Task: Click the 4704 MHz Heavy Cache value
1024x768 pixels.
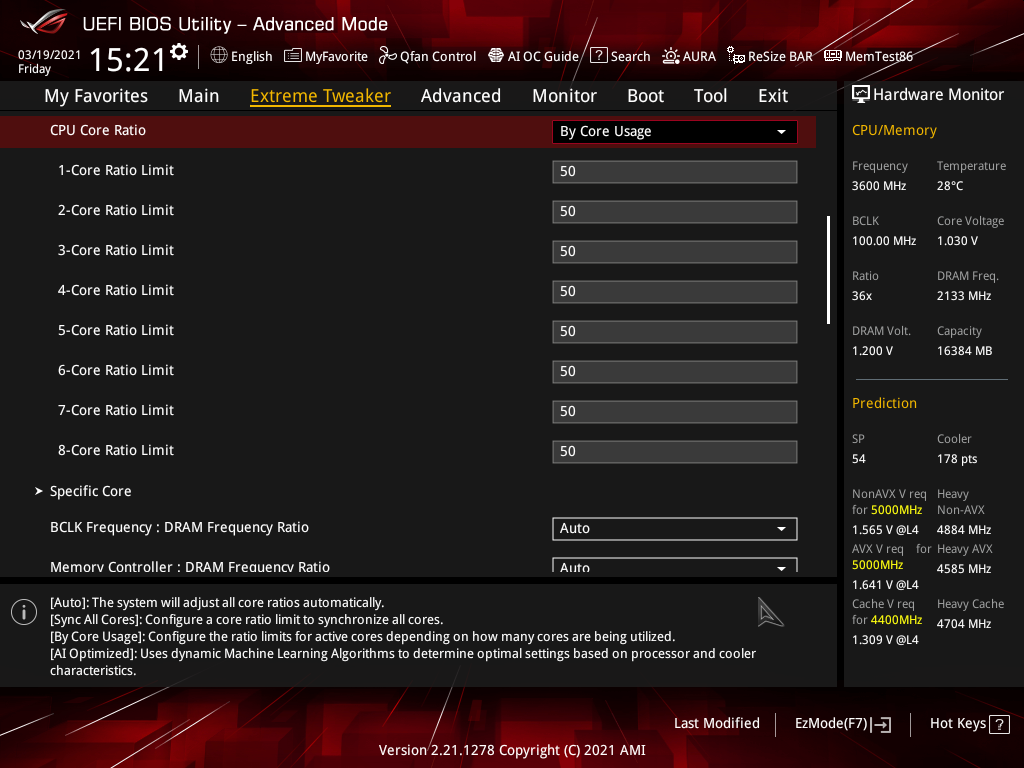Action: pyautogui.click(x=964, y=624)
